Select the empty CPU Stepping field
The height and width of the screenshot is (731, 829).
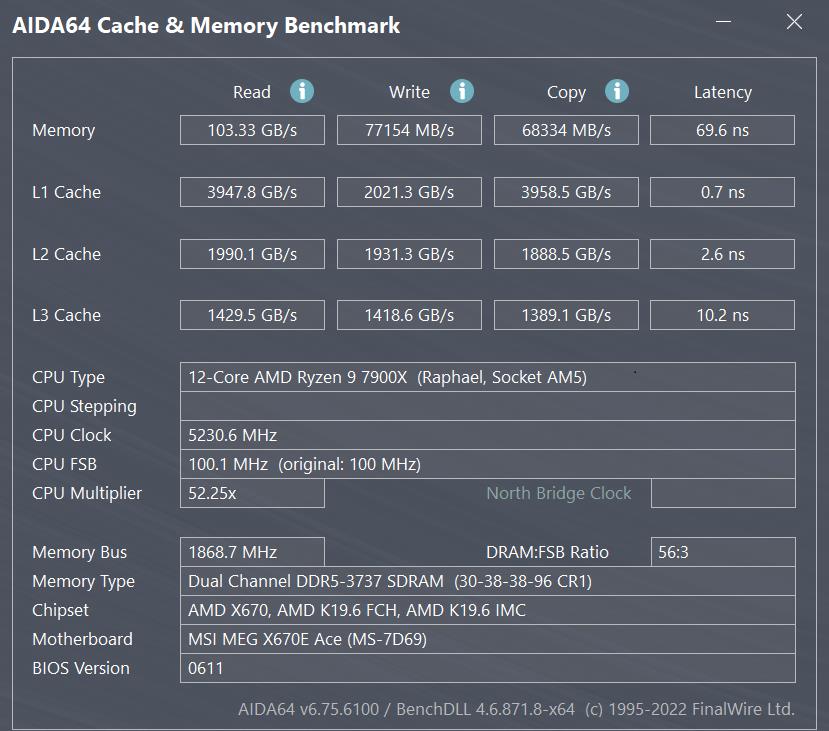click(x=487, y=406)
